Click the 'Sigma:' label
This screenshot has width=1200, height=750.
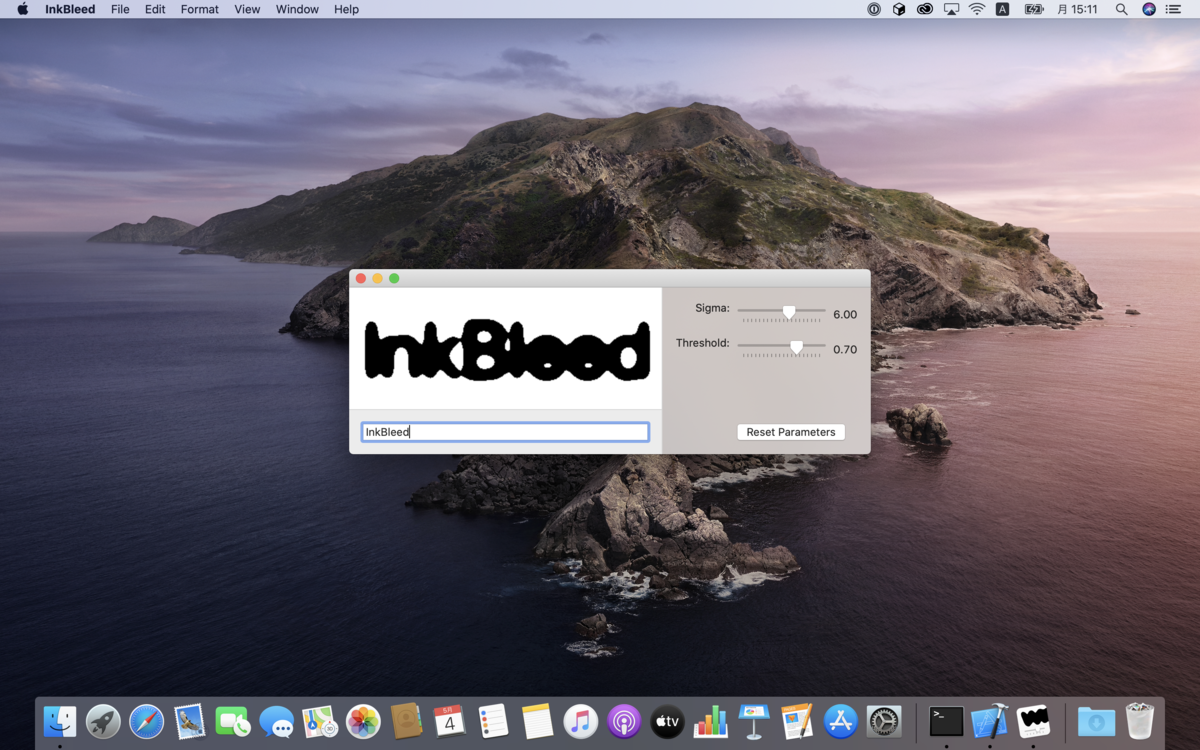[x=713, y=308]
